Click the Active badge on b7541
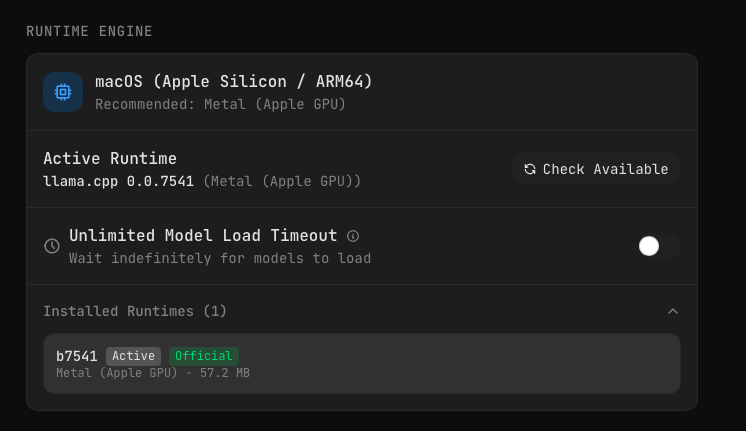 133,356
